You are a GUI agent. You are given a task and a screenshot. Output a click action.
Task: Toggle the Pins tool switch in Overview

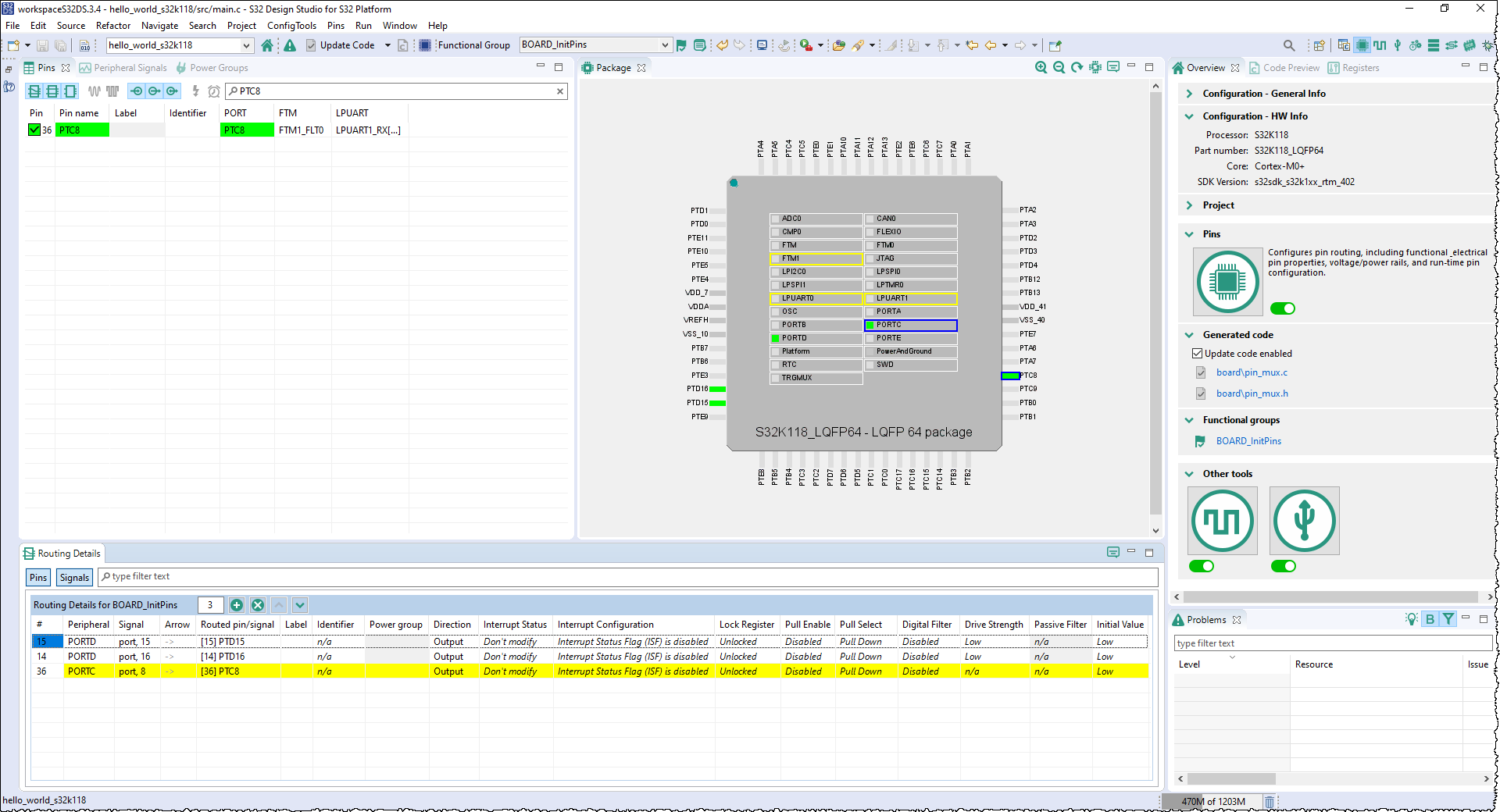coord(1282,308)
